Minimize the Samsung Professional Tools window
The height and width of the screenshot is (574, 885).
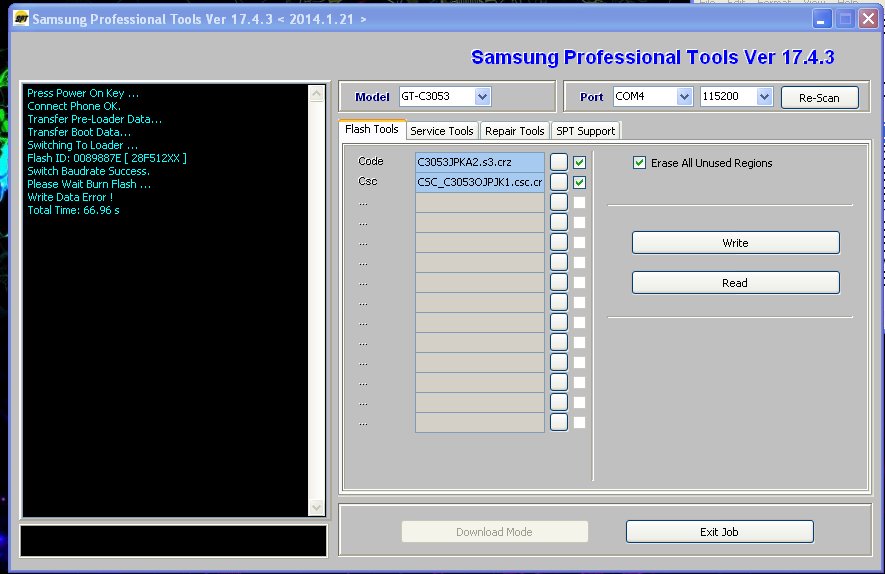(x=822, y=19)
